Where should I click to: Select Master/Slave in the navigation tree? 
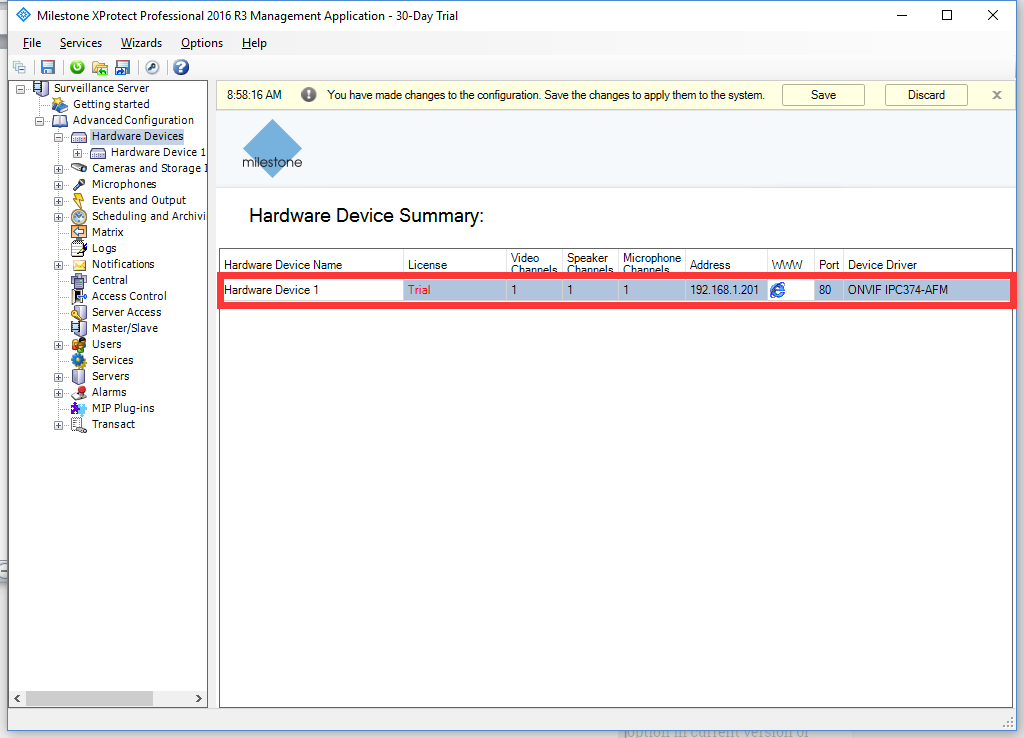(125, 329)
